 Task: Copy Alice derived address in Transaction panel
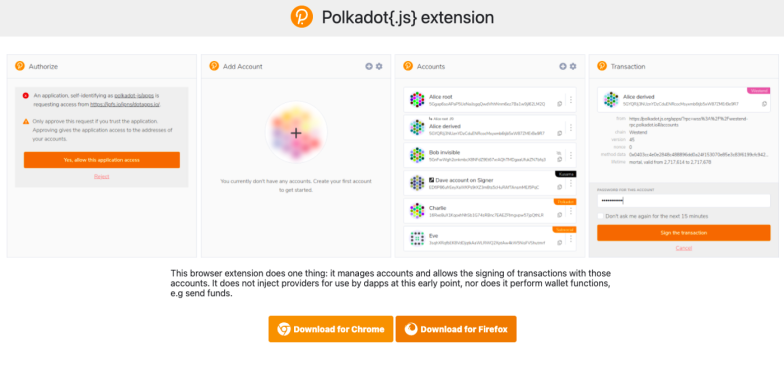point(764,104)
